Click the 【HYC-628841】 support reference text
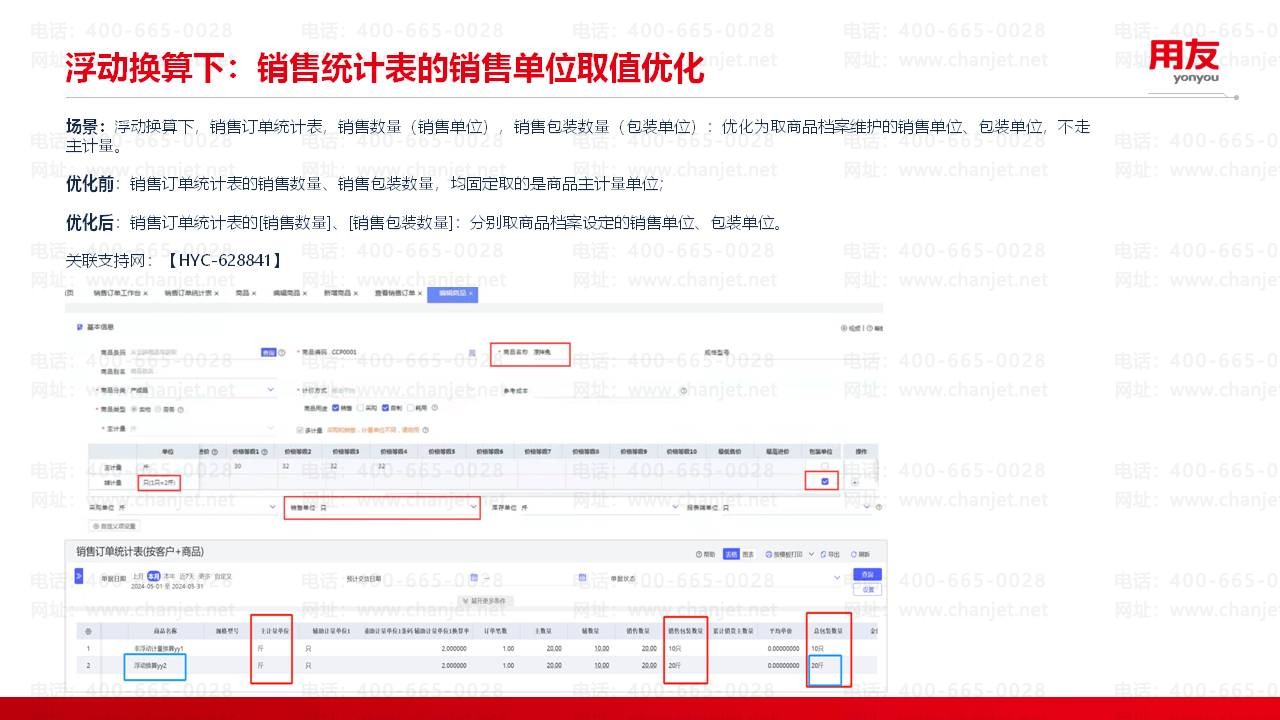This screenshot has height=720, width=1280. pyautogui.click(x=224, y=261)
